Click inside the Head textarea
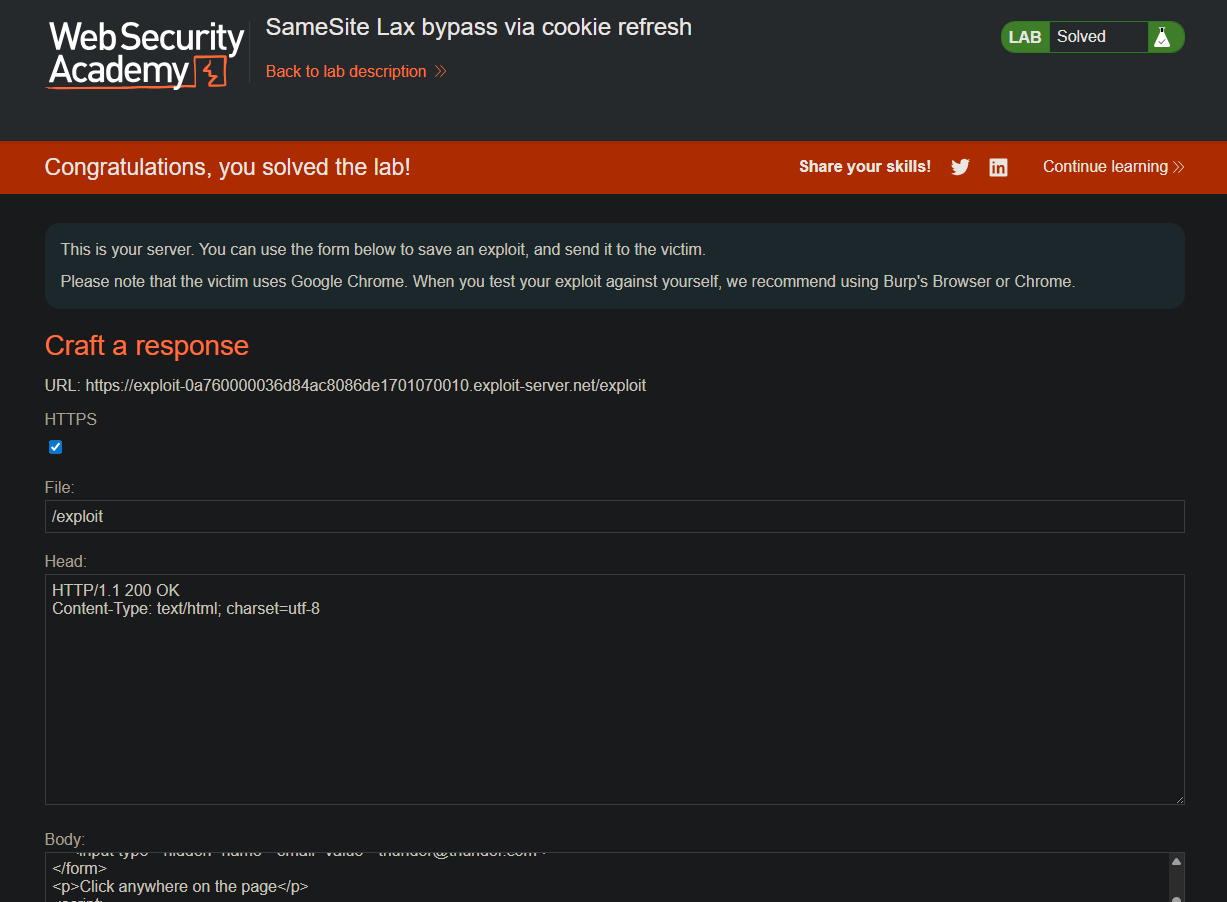The height and width of the screenshot is (902, 1227). click(x=614, y=689)
